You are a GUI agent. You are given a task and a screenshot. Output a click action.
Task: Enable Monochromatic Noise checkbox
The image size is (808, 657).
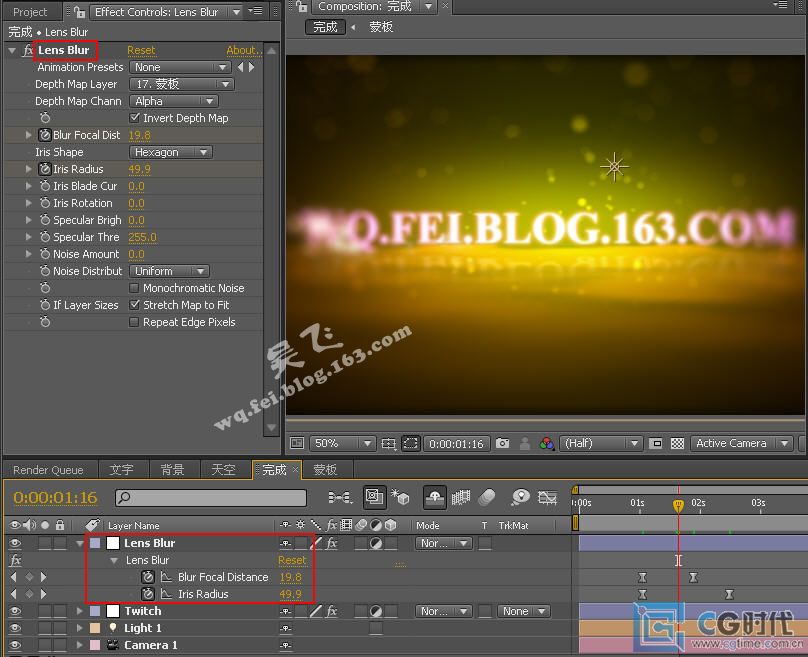pyautogui.click(x=134, y=288)
